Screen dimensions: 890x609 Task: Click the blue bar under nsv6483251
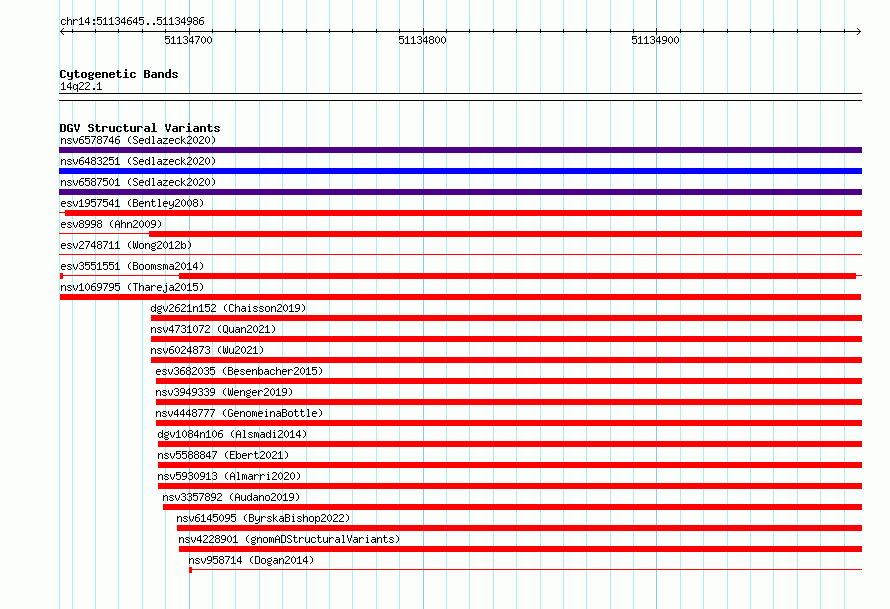tap(460, 171)
